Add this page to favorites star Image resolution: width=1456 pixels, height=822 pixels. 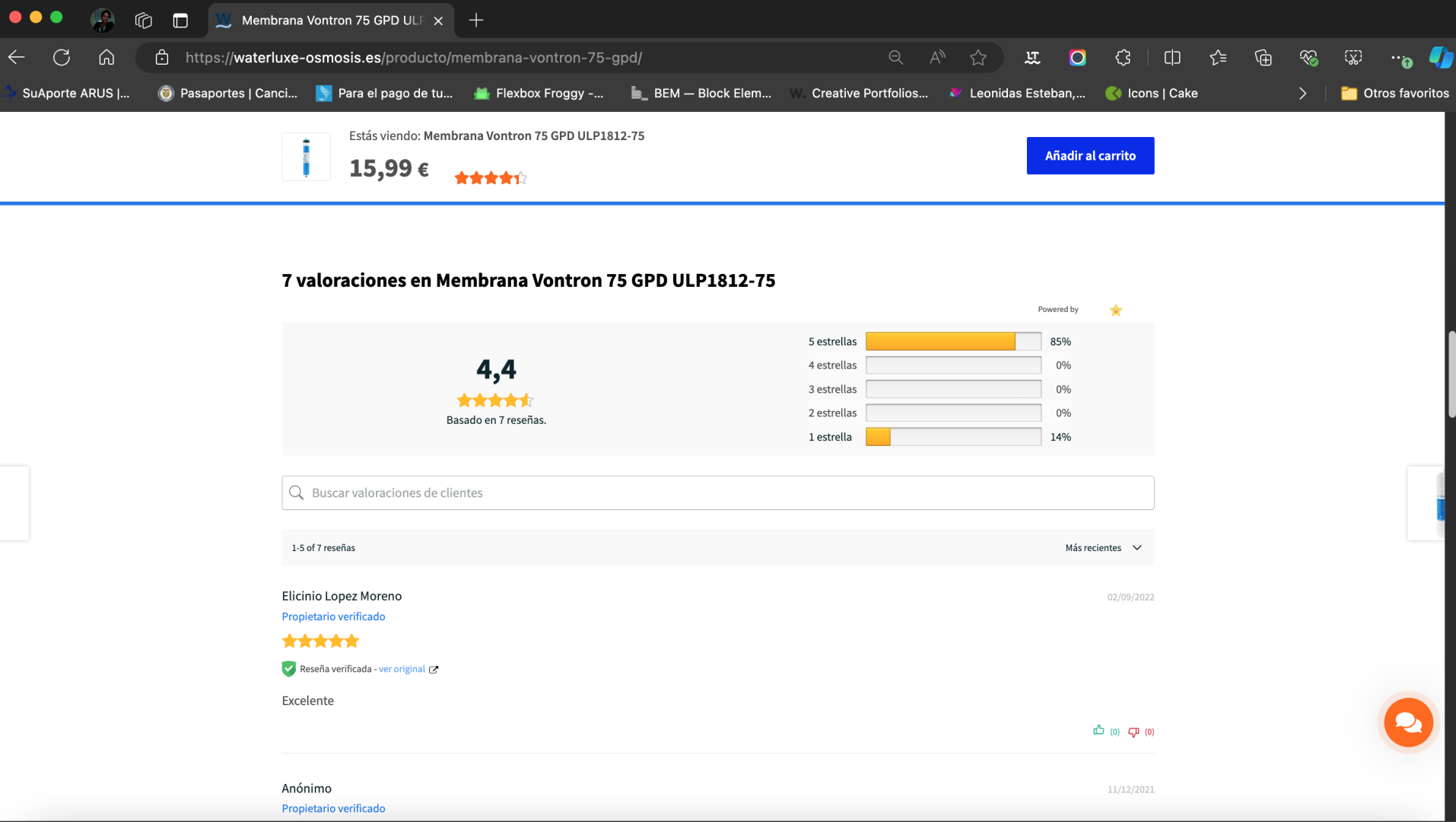point(978,57)
